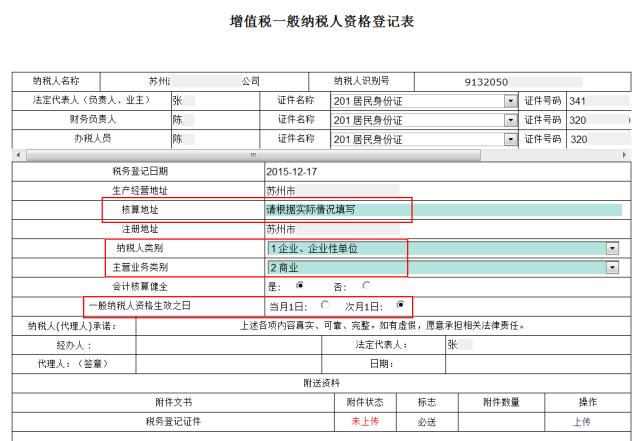Select 否 for 会计核算健全

click(366, 285)
